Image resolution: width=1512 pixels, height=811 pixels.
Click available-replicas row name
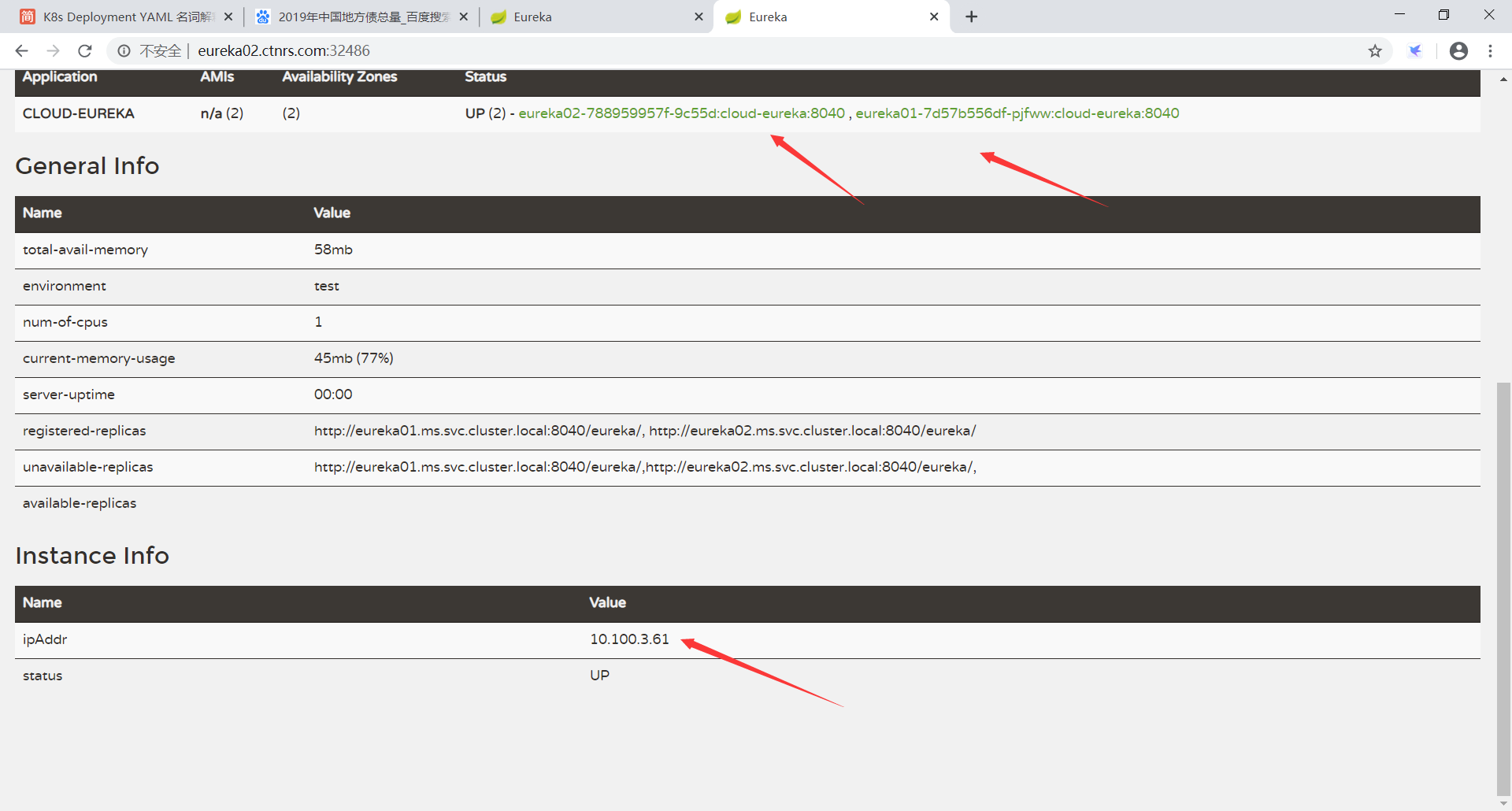(x=80, y=503)
